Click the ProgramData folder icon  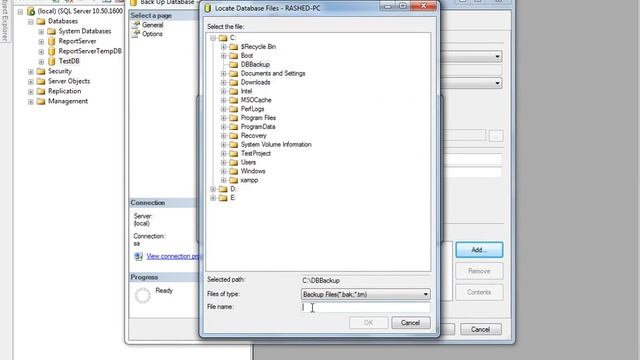pos(233,127)
